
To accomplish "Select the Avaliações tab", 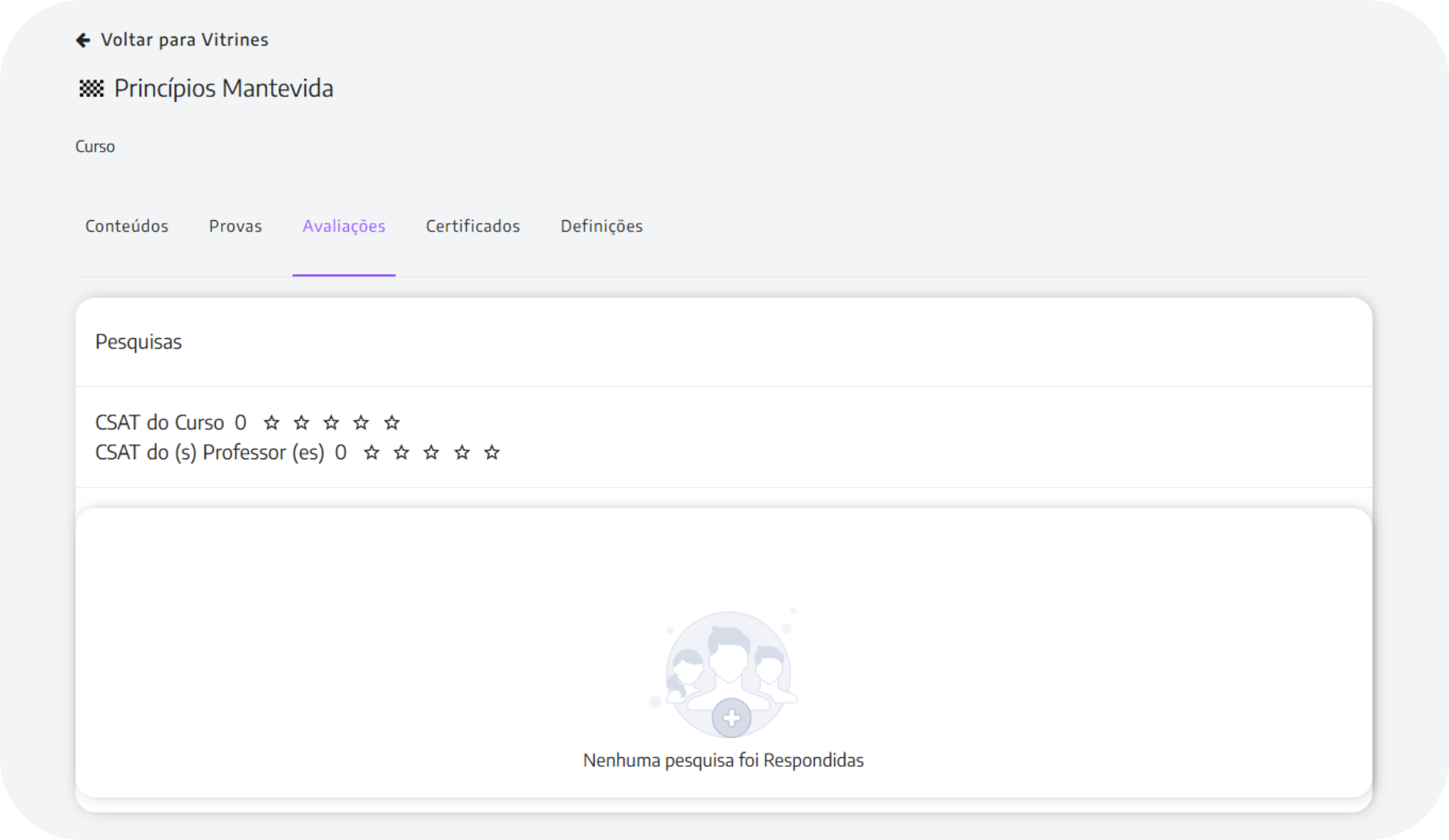I will click(344, 226).
